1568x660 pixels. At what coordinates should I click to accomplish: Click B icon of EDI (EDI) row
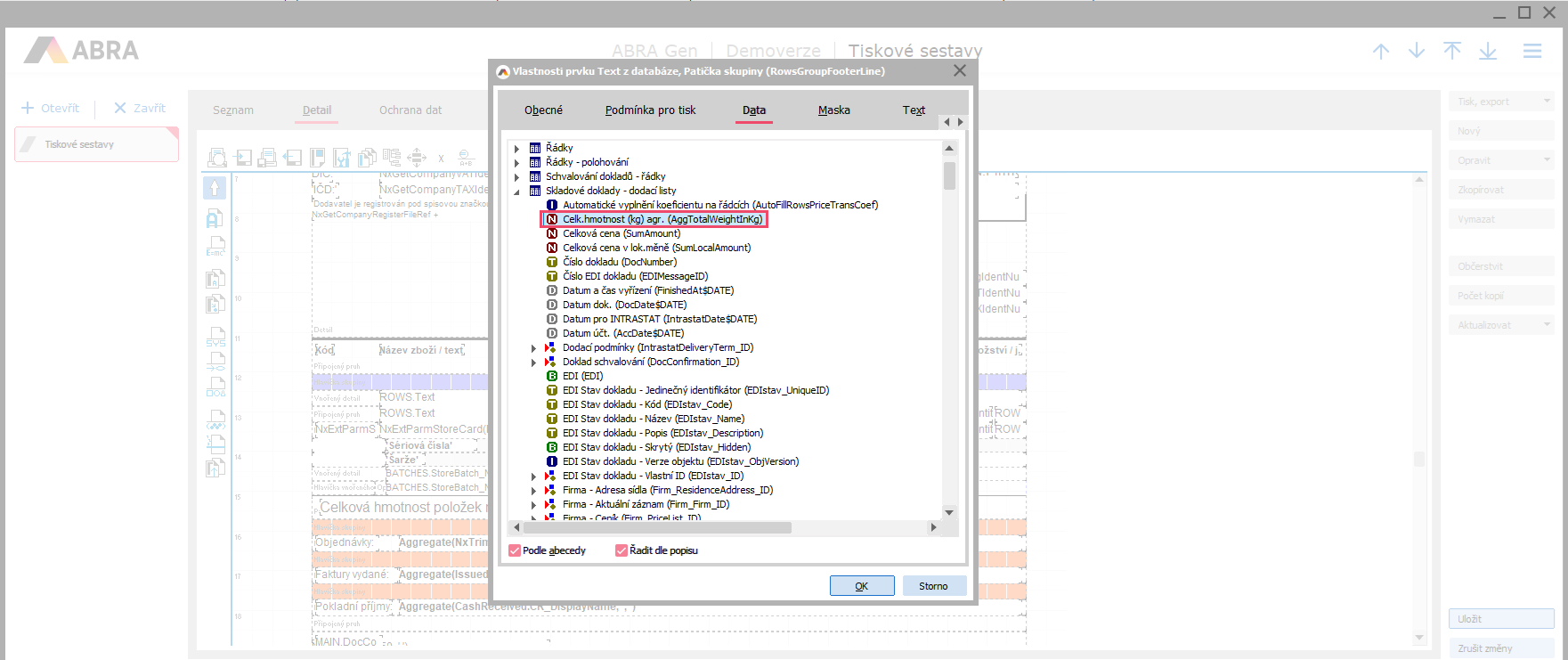[x=552, y=376]
